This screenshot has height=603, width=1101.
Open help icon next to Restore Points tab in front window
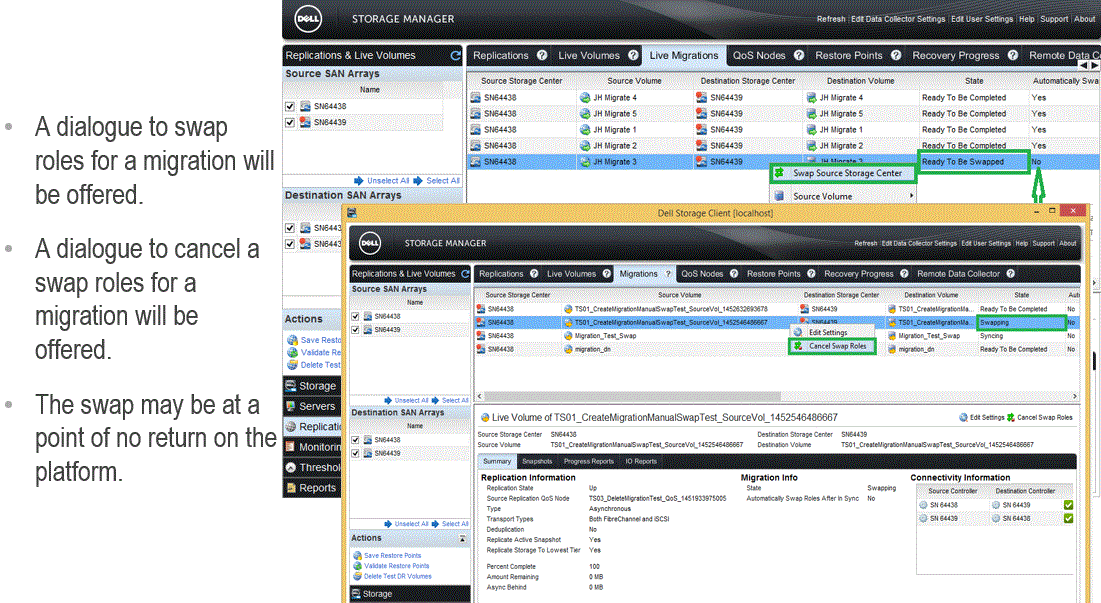[811, 274]
